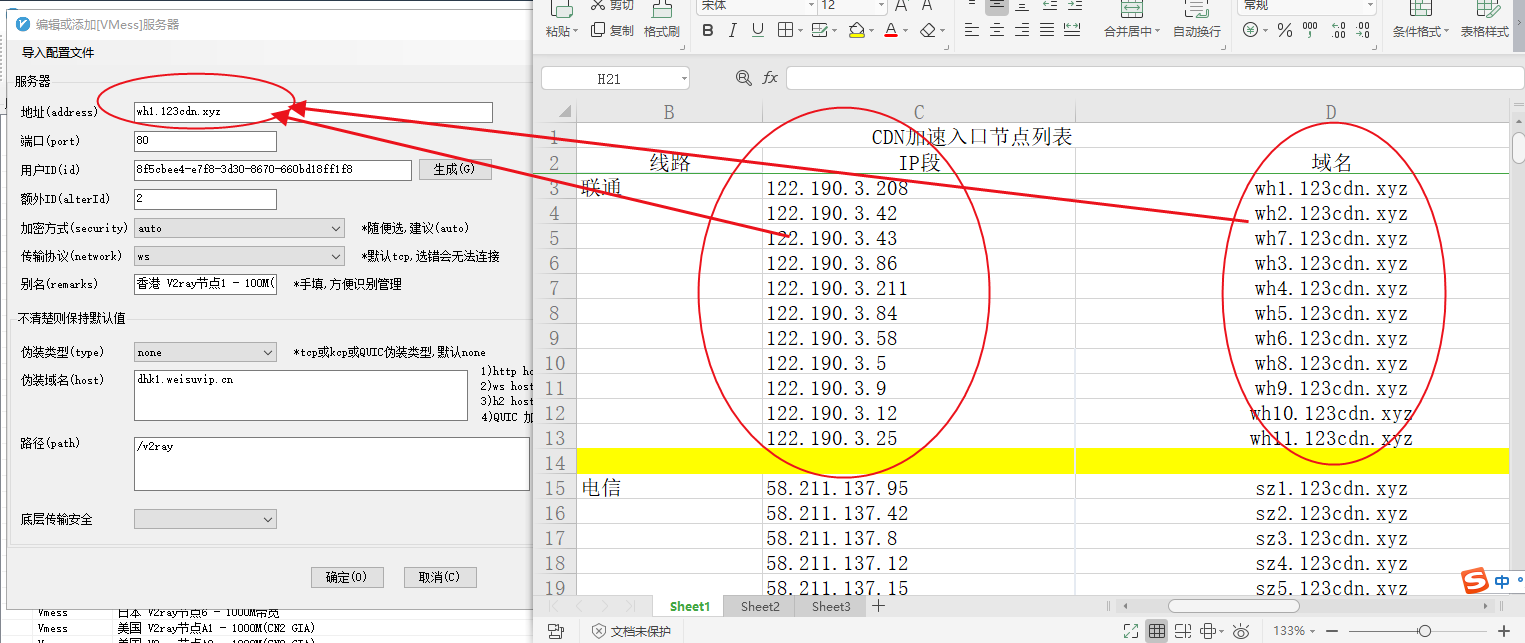Zoom in with the plus button
Viewport: 1525px width, 643px height.
point(1503,631)
